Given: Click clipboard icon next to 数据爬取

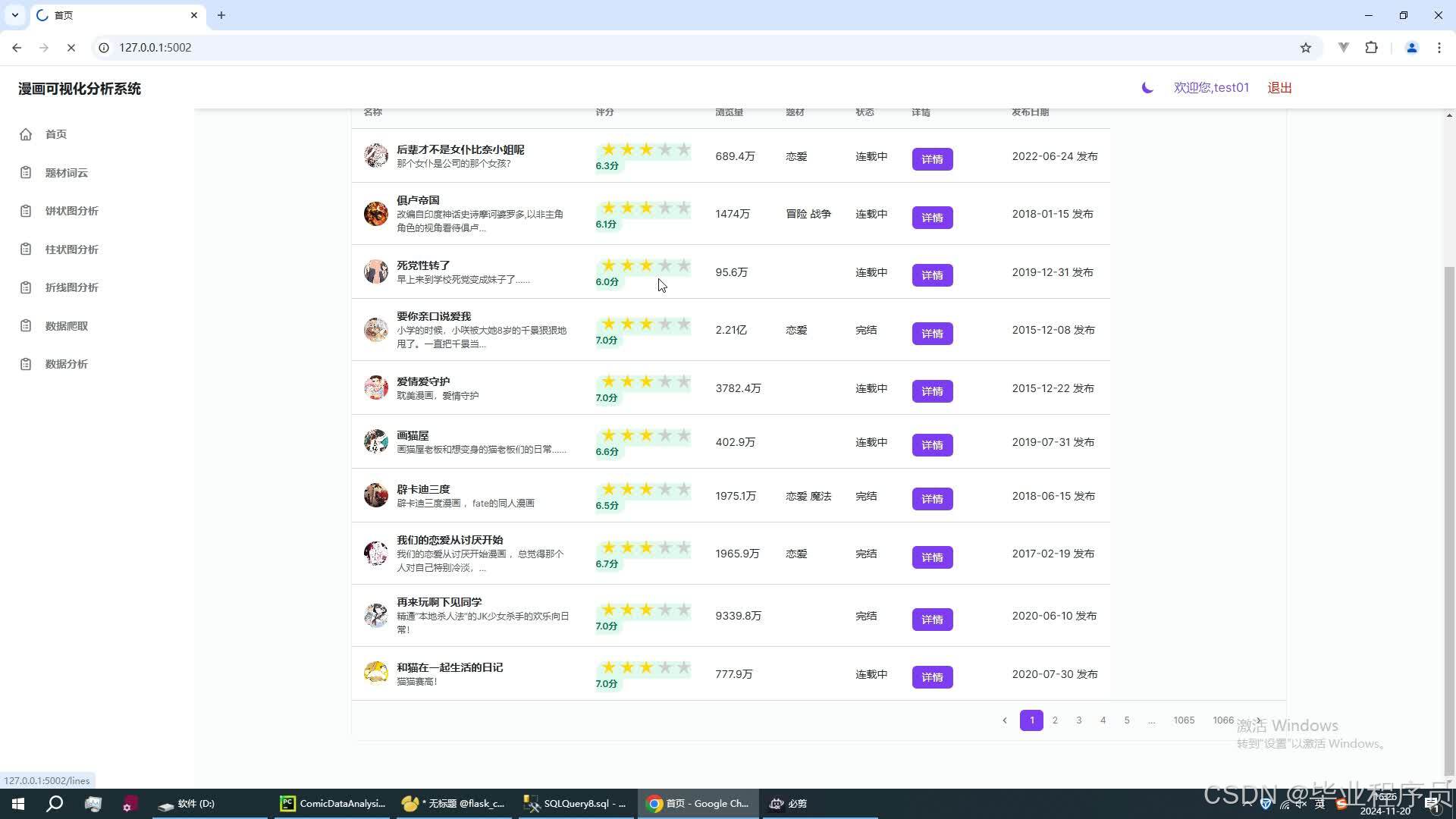Looking at the screenshot, I should click(26, 326).
